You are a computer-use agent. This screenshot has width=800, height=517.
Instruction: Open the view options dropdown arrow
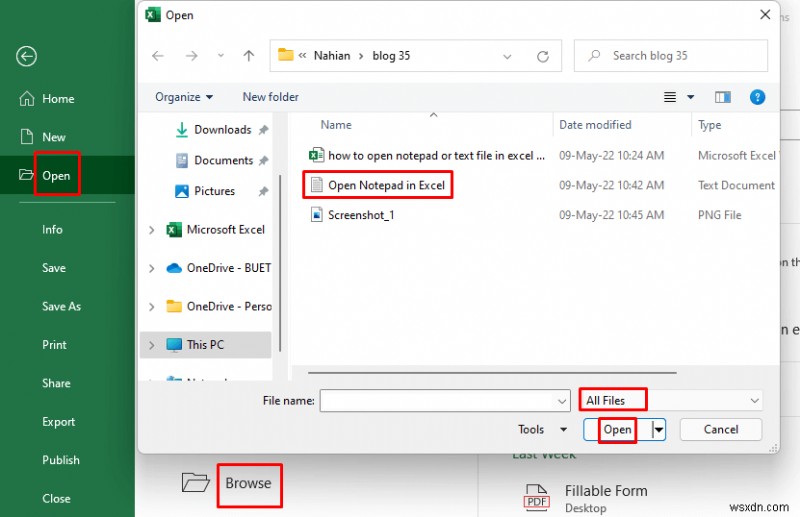(x=690, y=97)
